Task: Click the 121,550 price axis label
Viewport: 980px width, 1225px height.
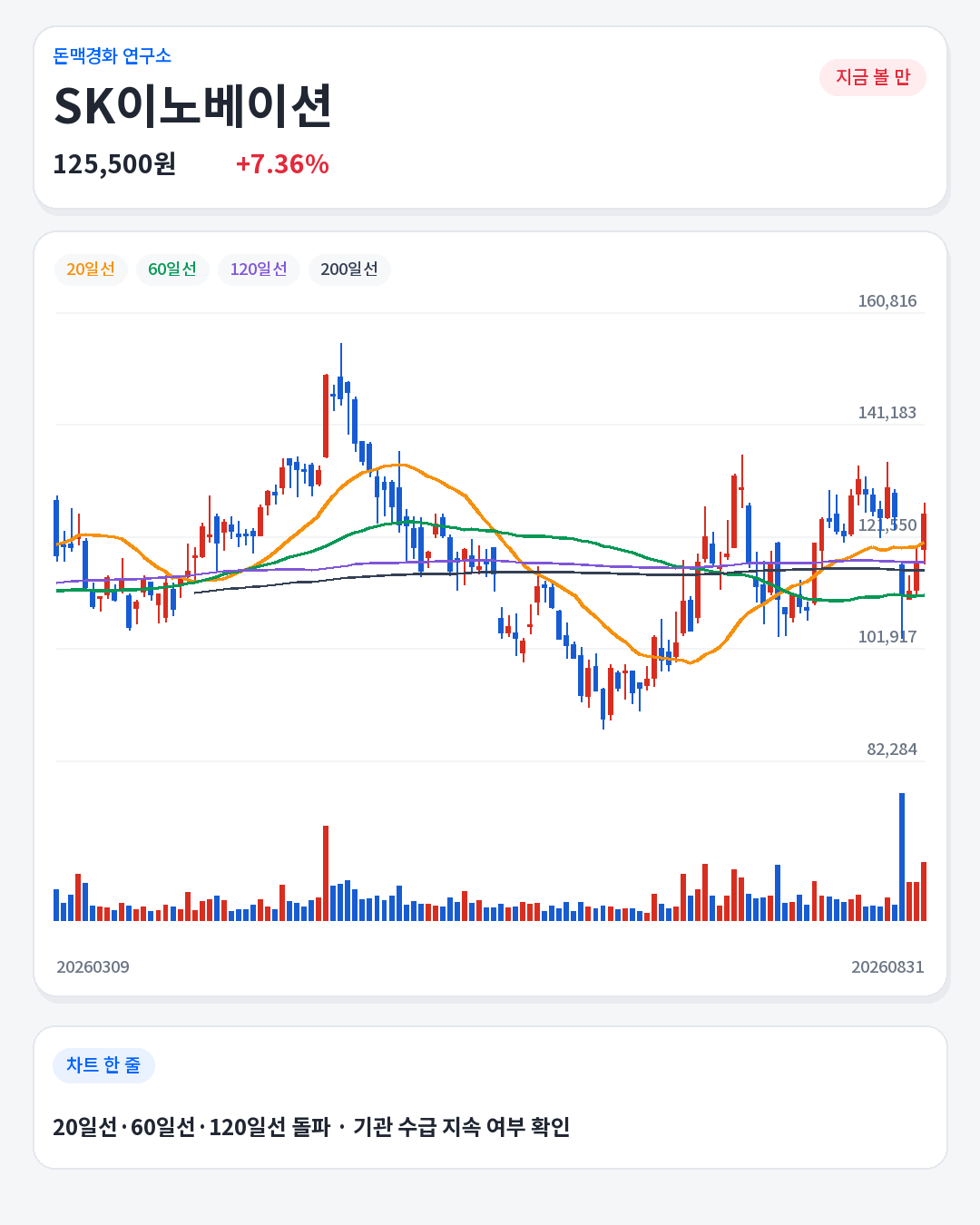Action: tap(887, 525)
